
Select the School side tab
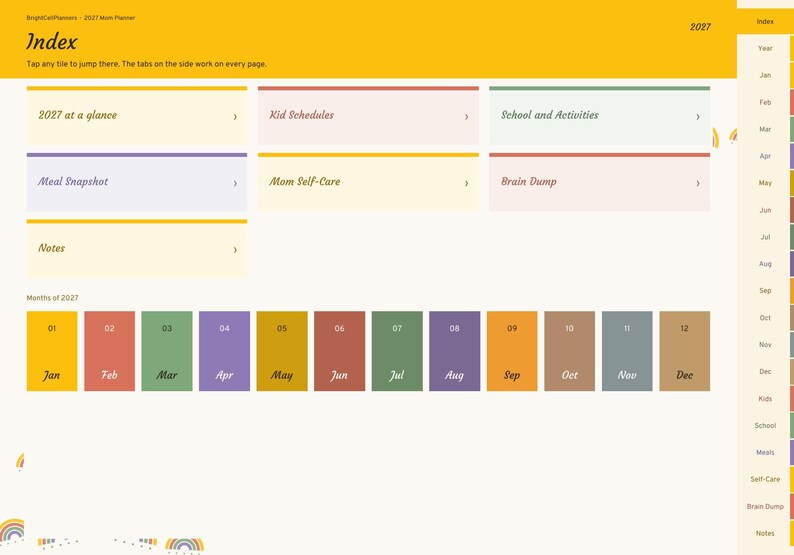pyautogui.click(x=765, y=425)
